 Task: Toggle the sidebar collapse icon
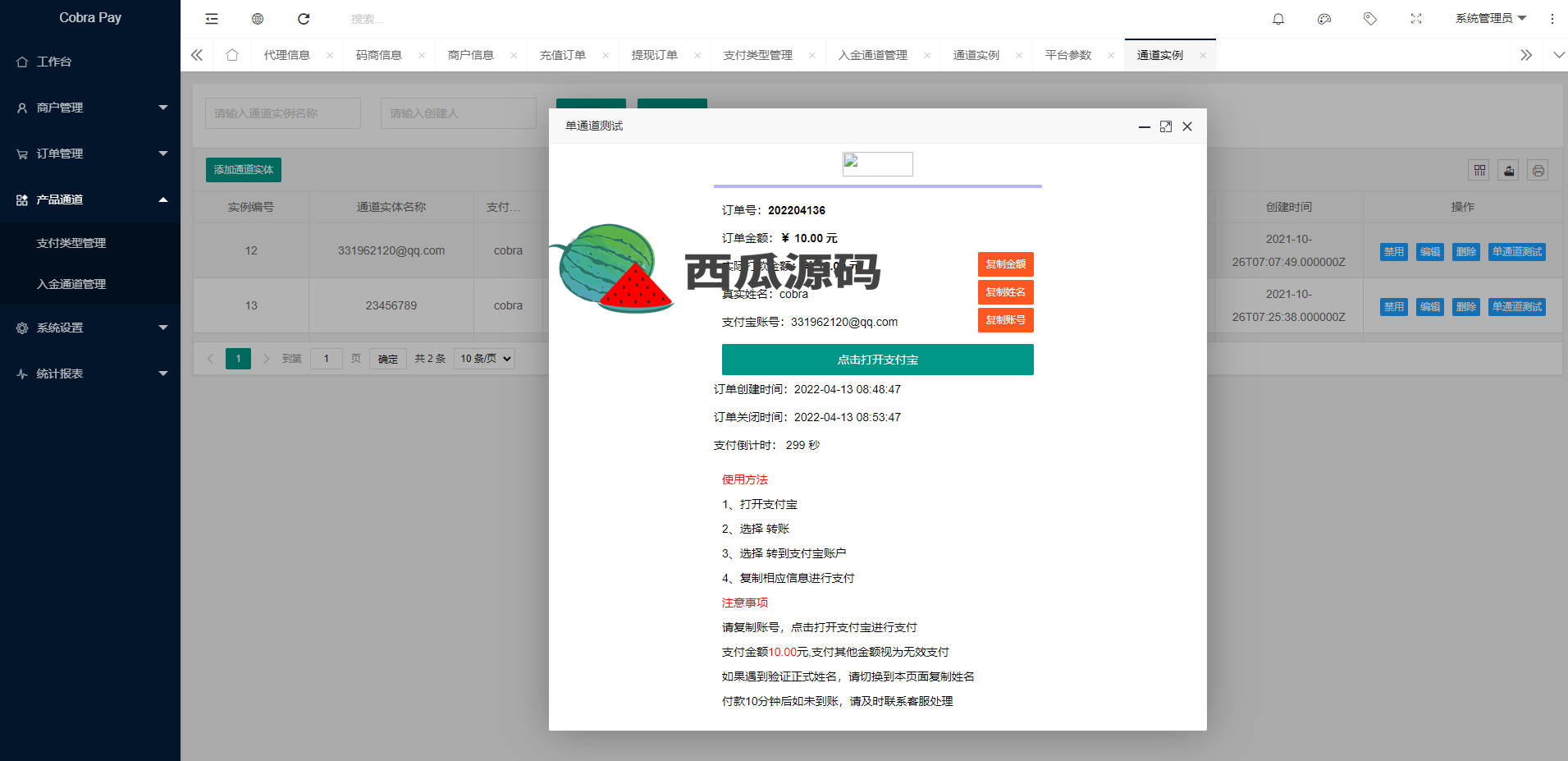pyautogui.click(x=212, y=19)
